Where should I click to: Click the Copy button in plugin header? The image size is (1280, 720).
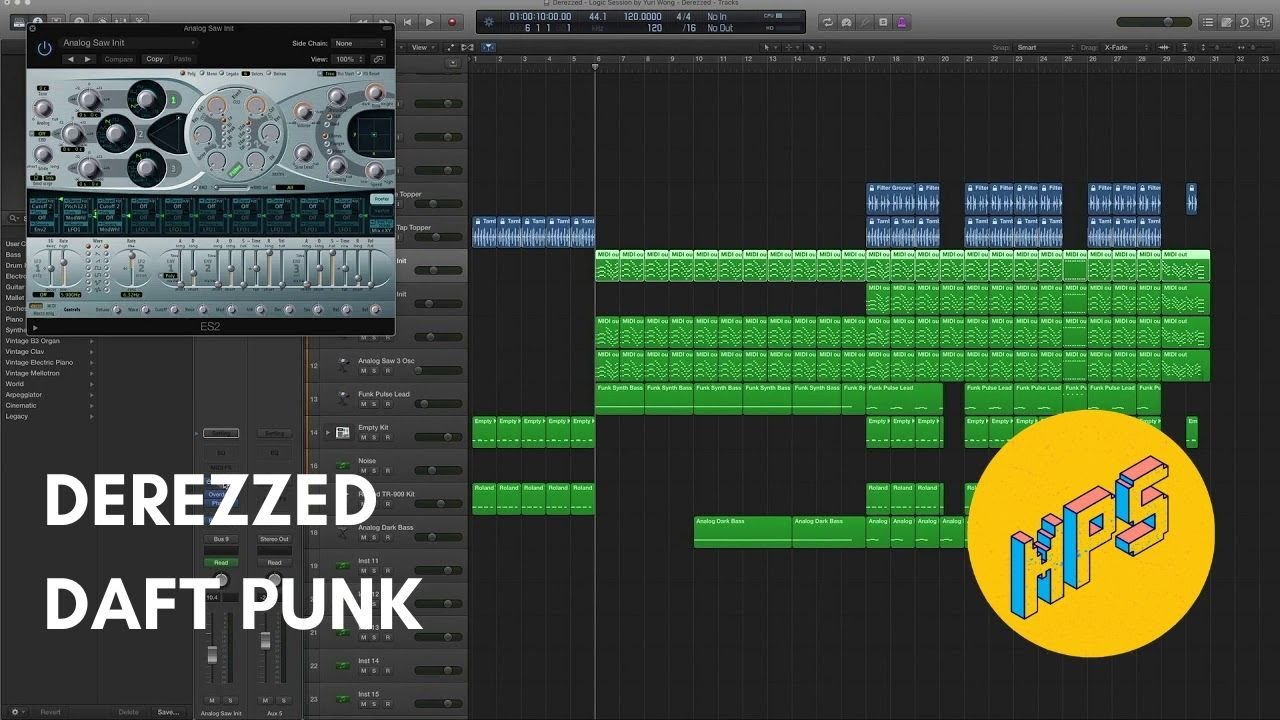154,59
